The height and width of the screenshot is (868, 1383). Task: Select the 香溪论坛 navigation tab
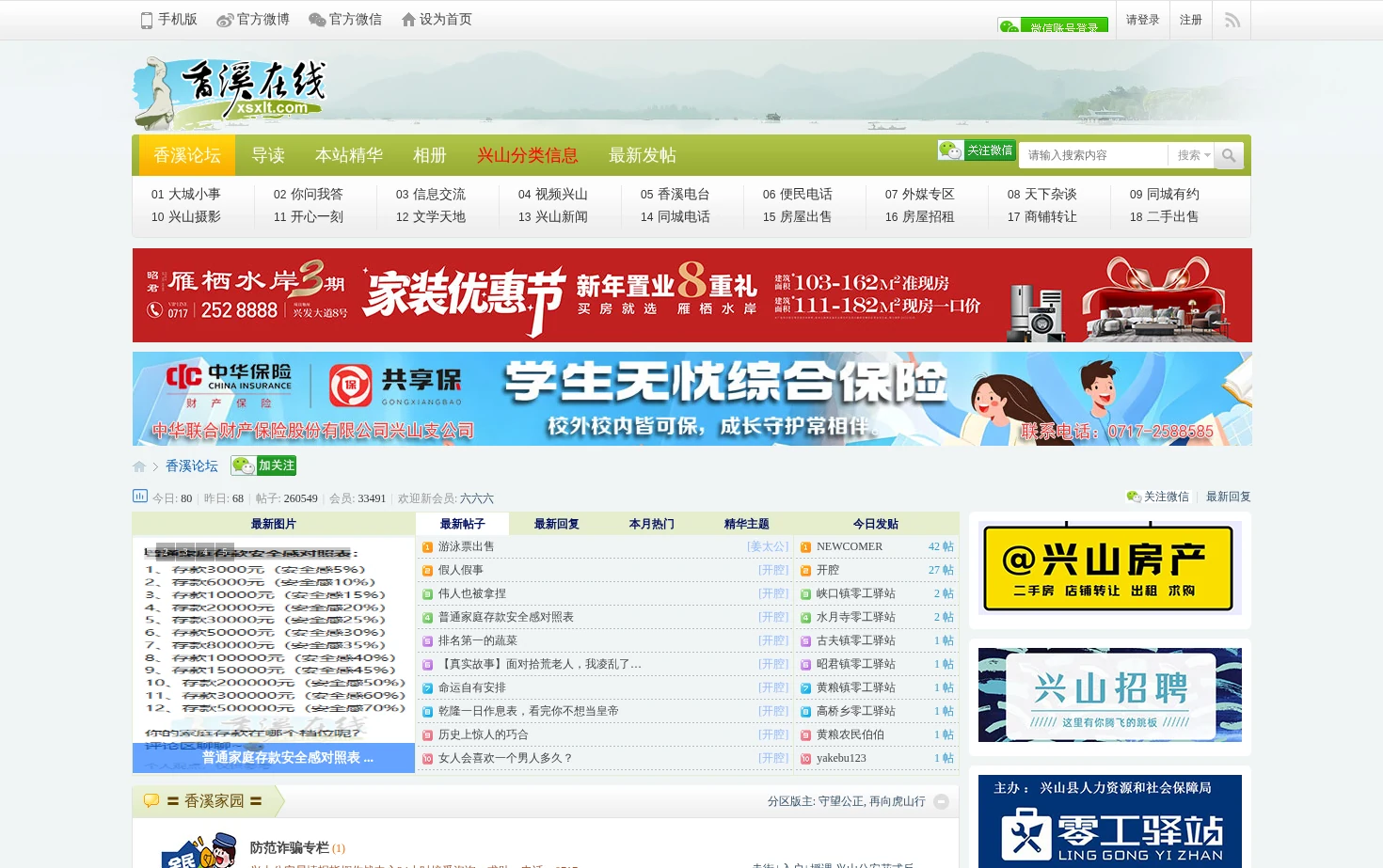click(187, 155)
